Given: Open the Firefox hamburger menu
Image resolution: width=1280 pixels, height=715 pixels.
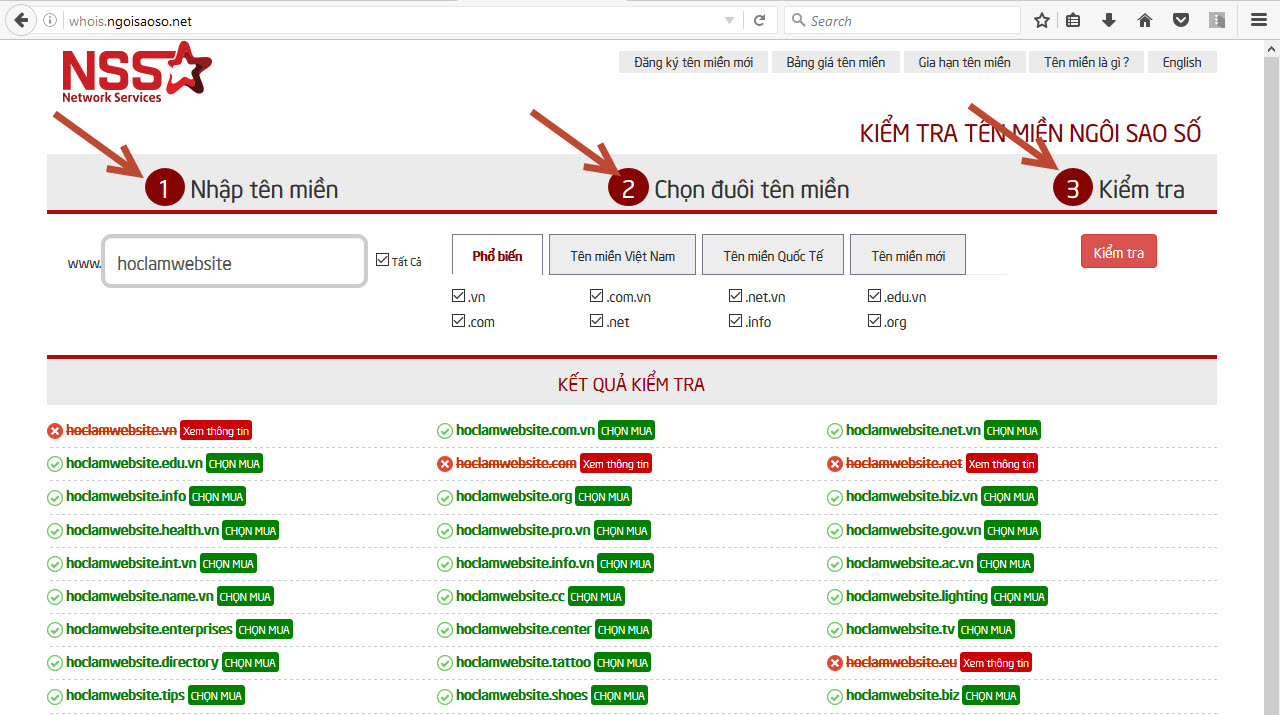Looking at the screenshot, I should click(1258, 20).
